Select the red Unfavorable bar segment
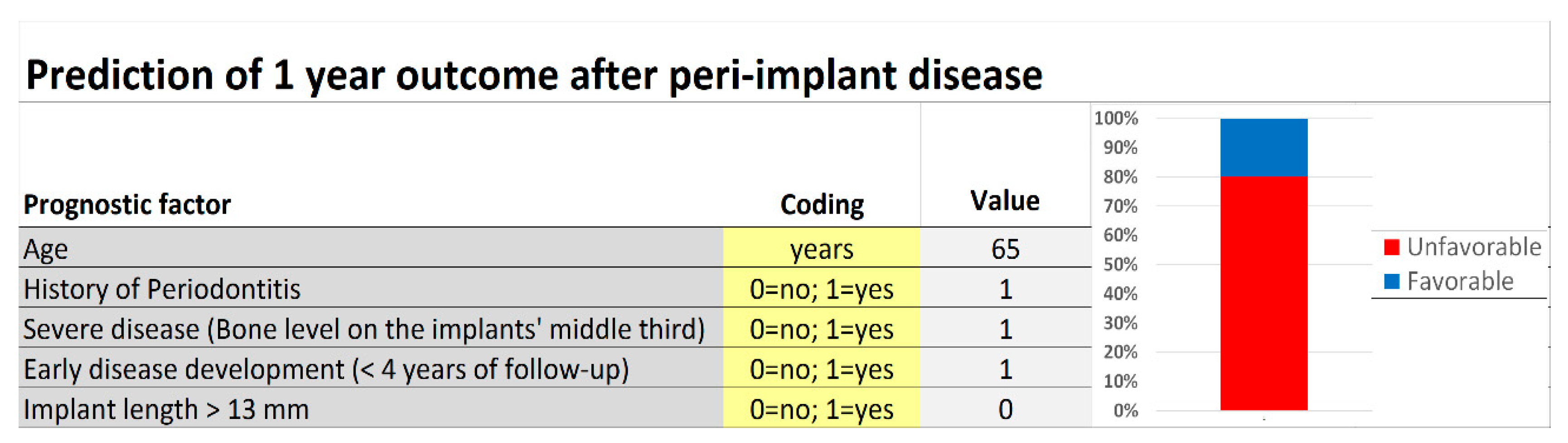Screen dimensions: 1568x443 [x=1263, y=292]
